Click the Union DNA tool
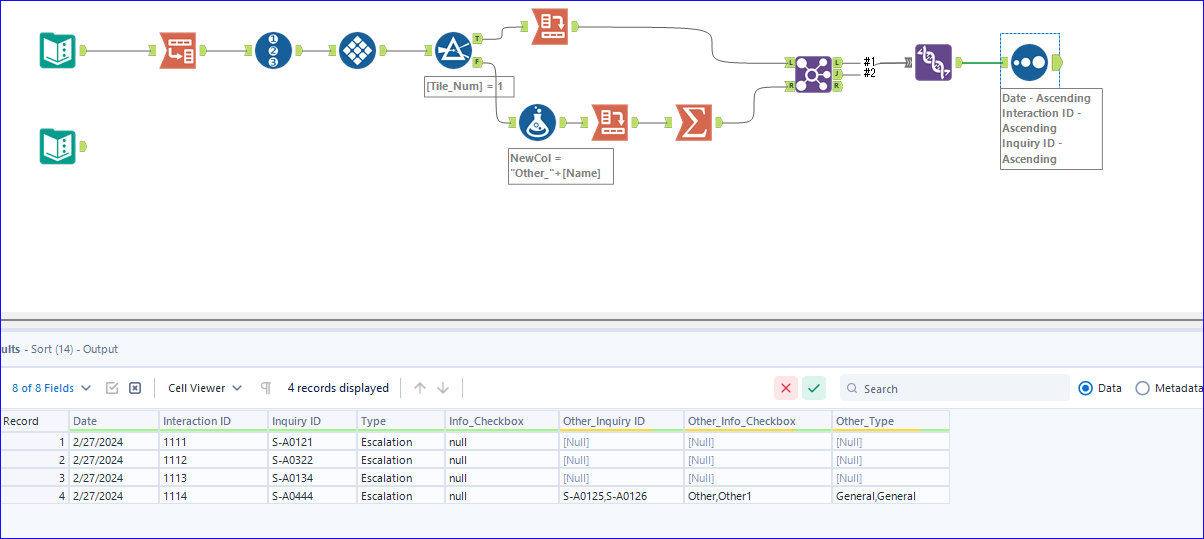 click(x=933, y=62)
